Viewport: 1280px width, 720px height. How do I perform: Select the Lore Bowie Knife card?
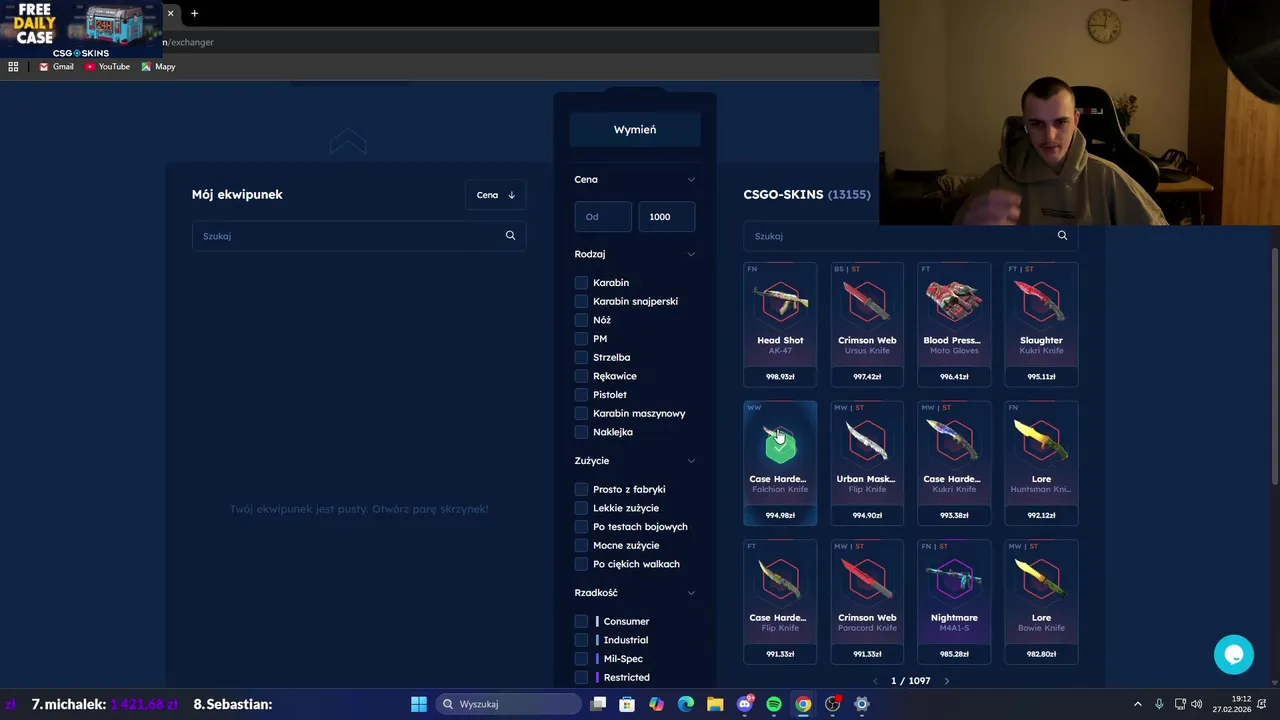[1041, 602]
